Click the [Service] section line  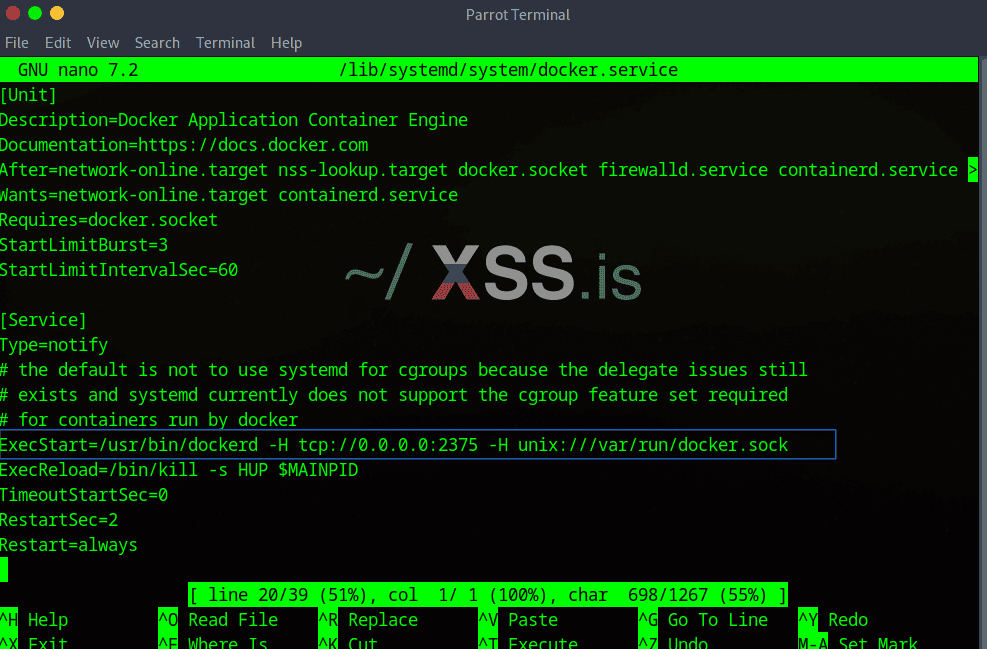click(43, 320)
